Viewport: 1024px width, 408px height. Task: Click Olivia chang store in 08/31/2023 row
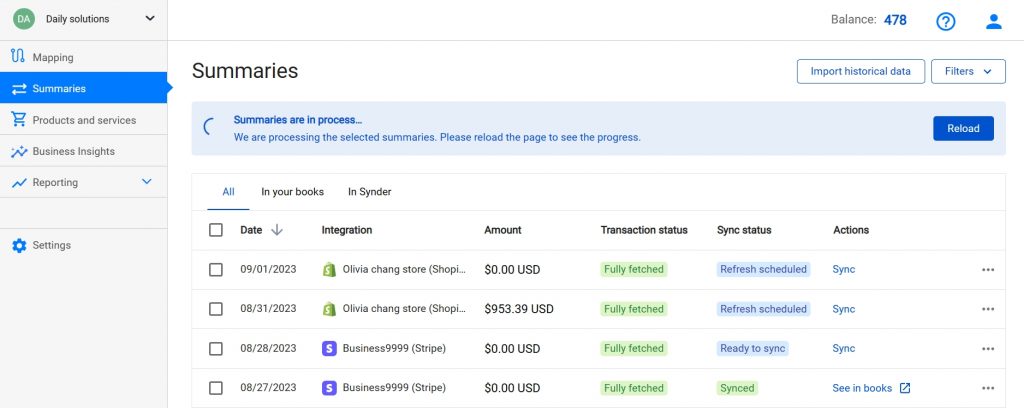404,309
